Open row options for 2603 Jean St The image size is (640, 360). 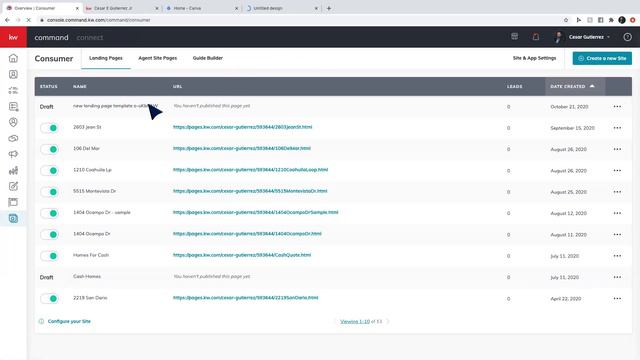(617, 128)
